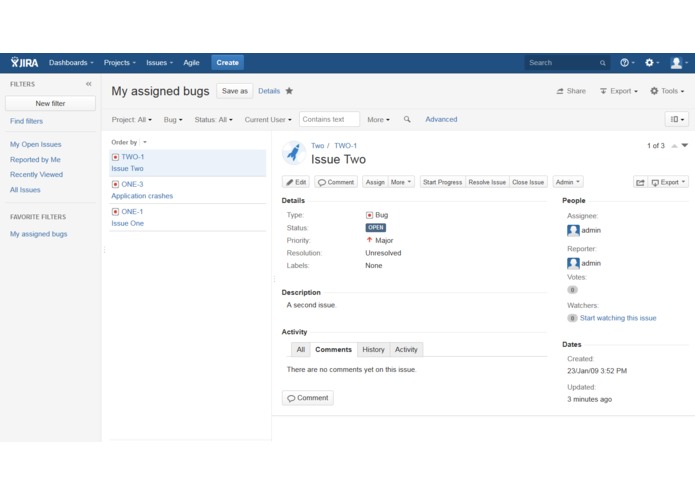
Task: Click the share icon in issue toolbar
Action: coord(640,182)
